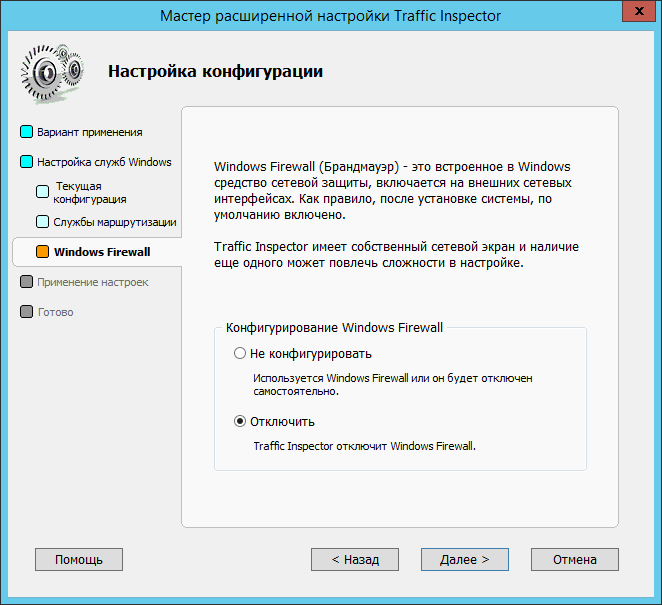Click the 'Готово' step label

56,312
